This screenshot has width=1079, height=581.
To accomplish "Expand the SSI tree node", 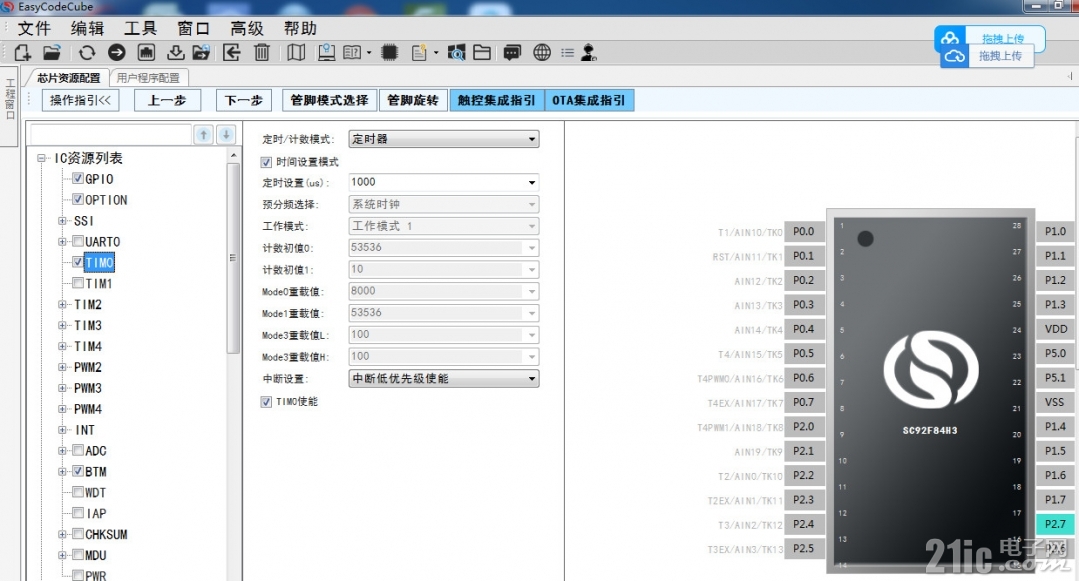I will tap(62, 220).
